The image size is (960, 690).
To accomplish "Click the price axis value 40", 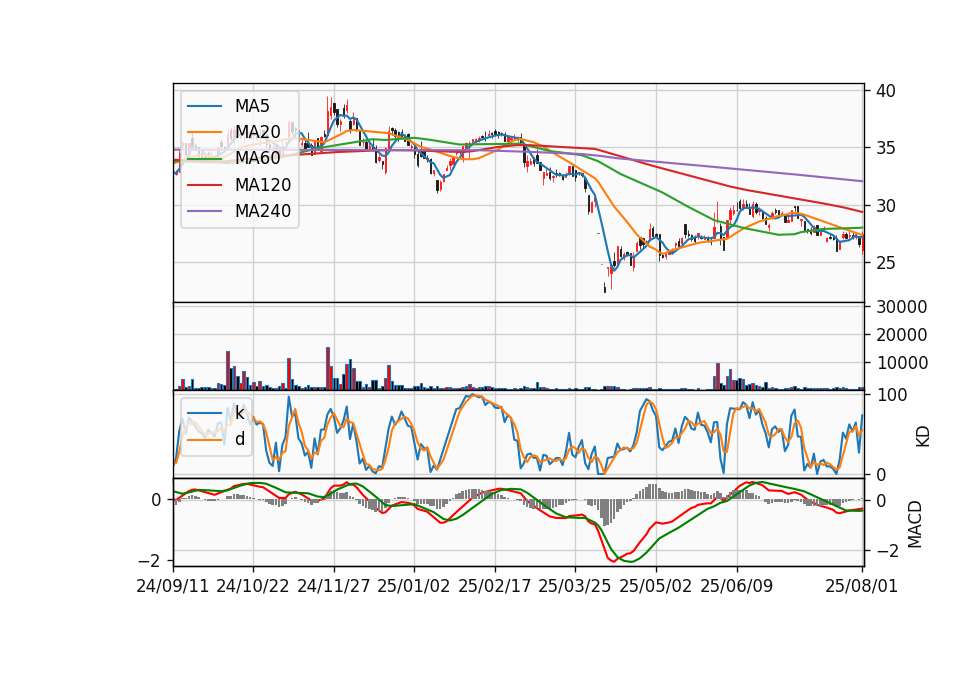I will tap(886, 91).
